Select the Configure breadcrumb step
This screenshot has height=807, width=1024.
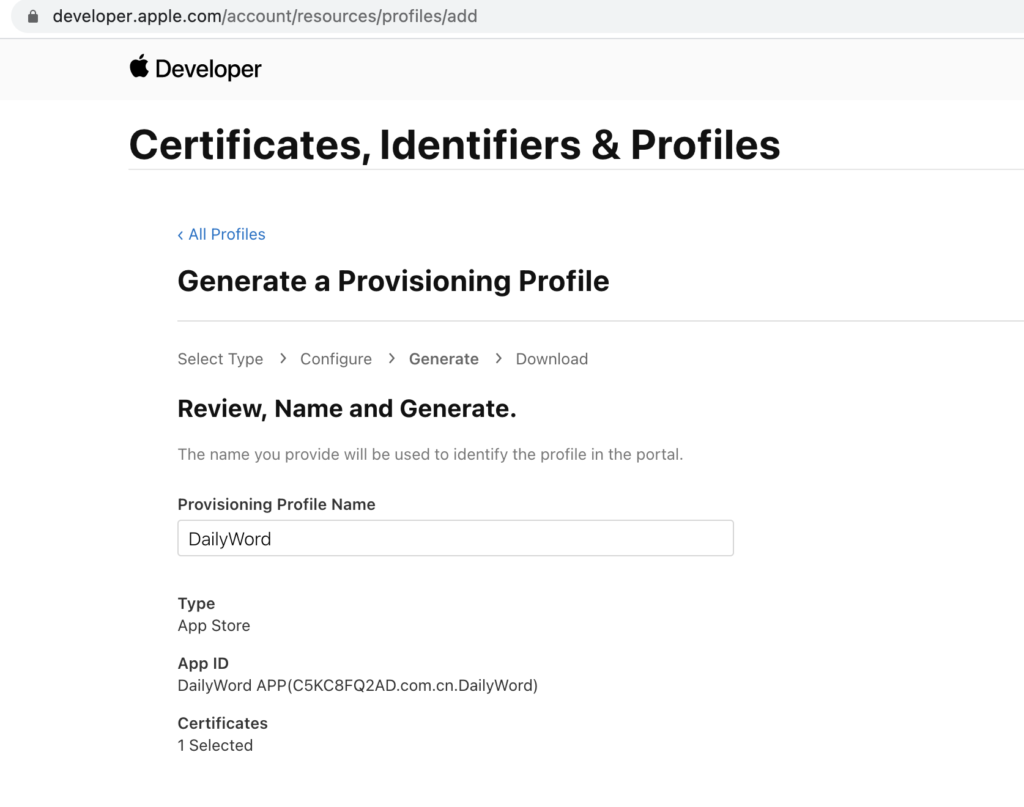tap(336, 359)
